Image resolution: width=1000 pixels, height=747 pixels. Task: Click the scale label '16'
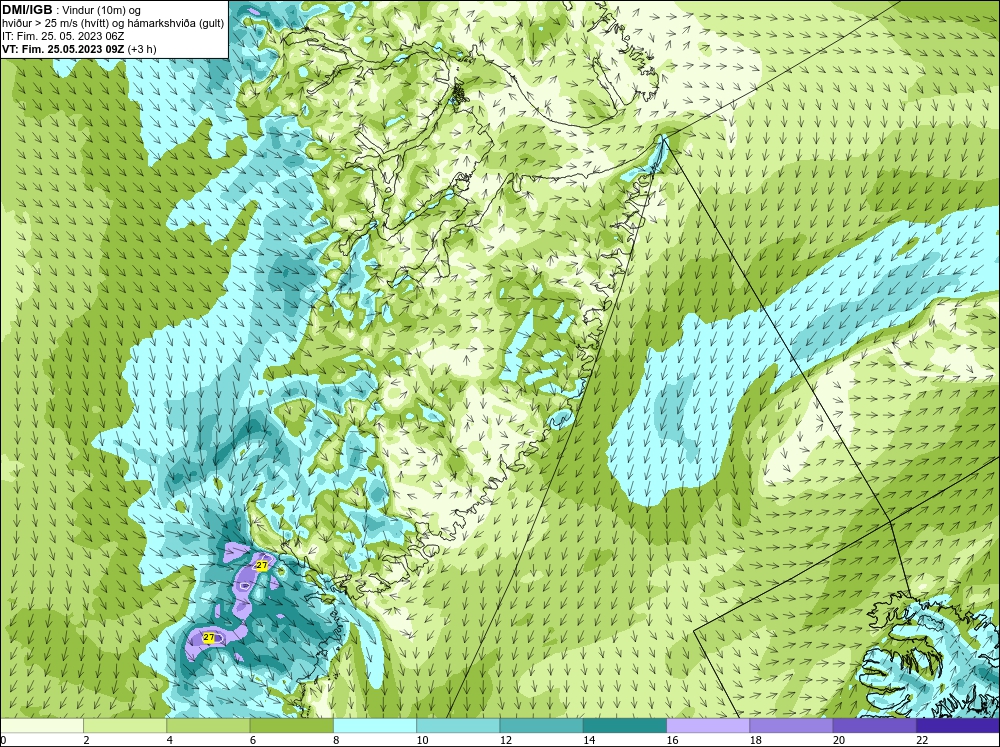coord(672,740)
